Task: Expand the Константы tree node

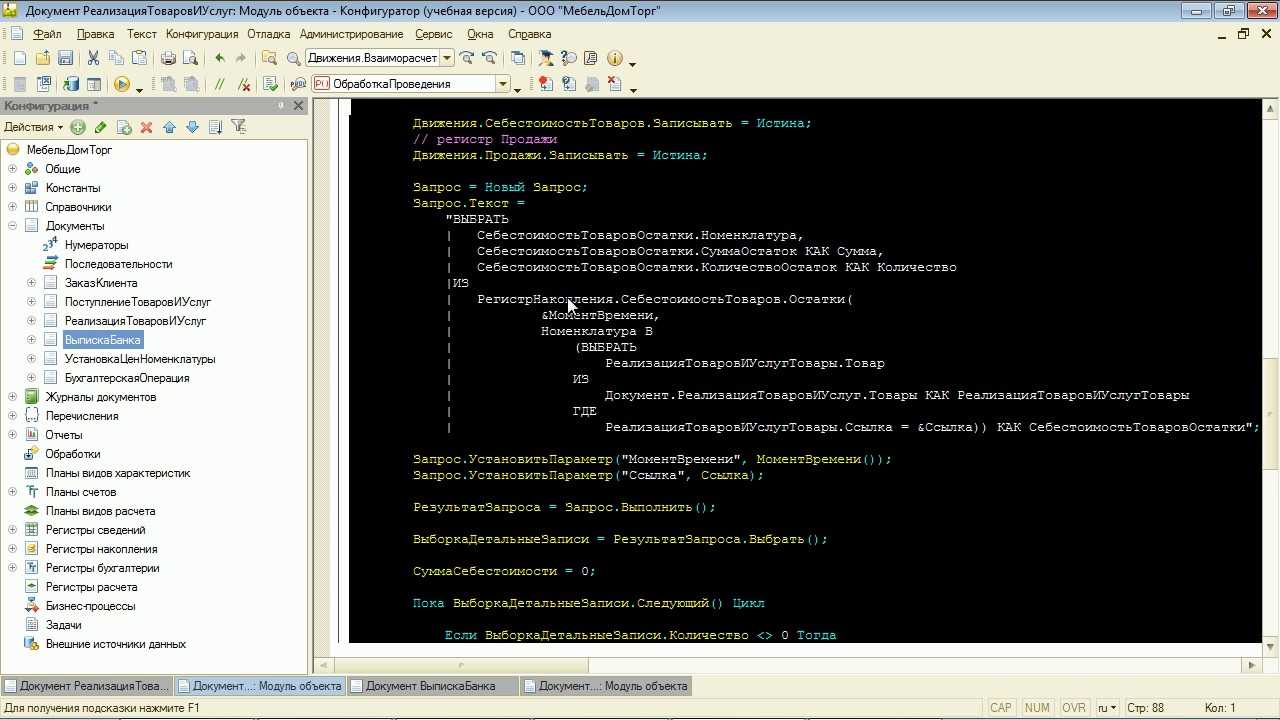Action: click(12, 188)
